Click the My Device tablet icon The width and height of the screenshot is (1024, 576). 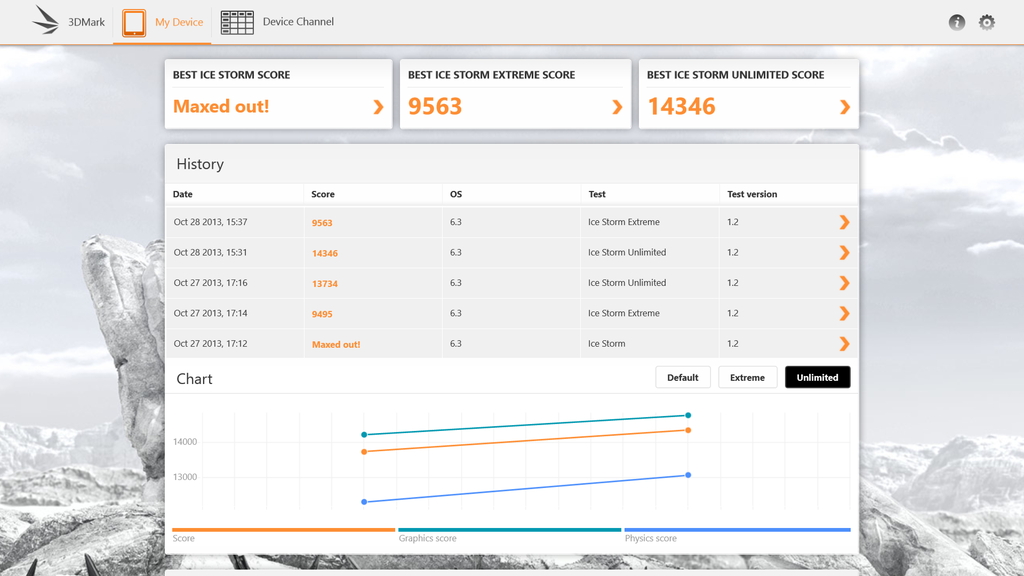[x=134, y=23]
